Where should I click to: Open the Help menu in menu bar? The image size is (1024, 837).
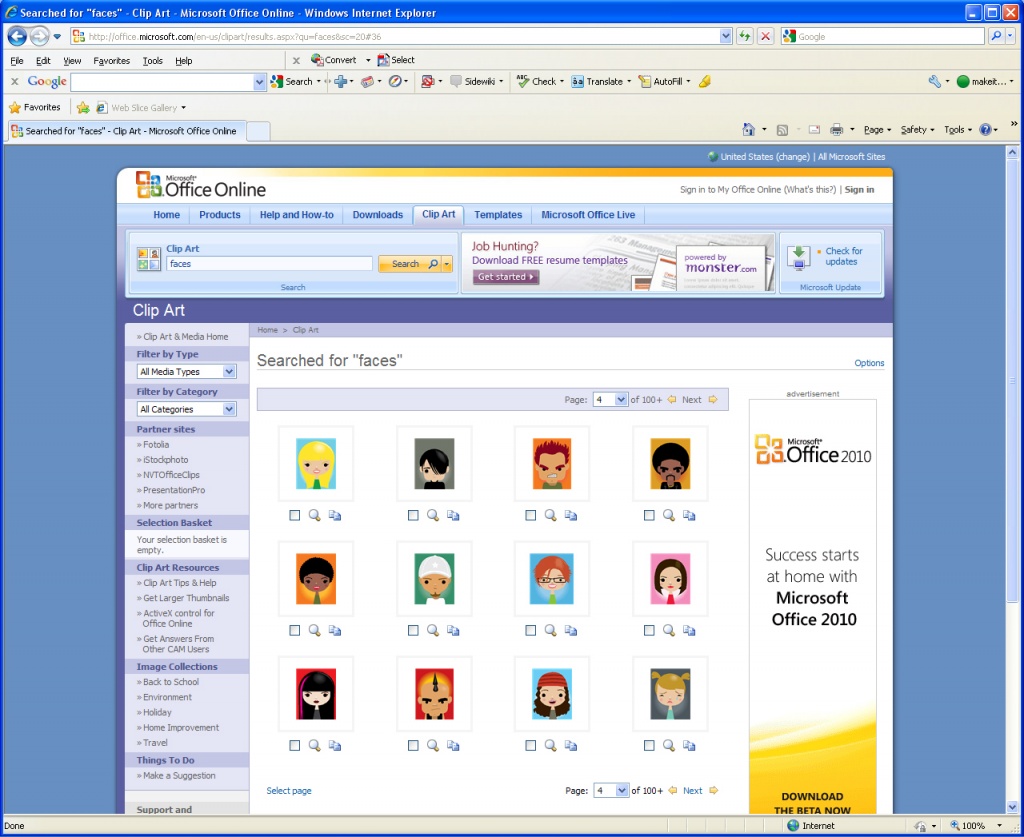coord(184,61)
